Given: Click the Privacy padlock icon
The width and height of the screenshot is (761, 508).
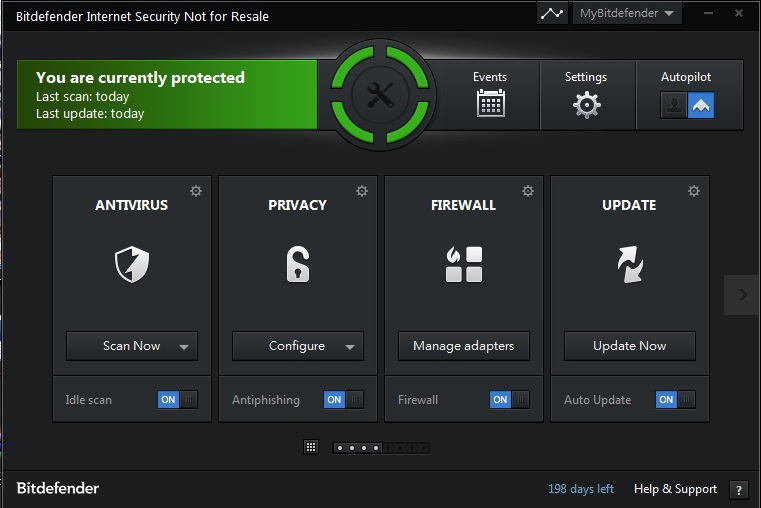Looking at the screenshot, I should click(x=297, y=265).
